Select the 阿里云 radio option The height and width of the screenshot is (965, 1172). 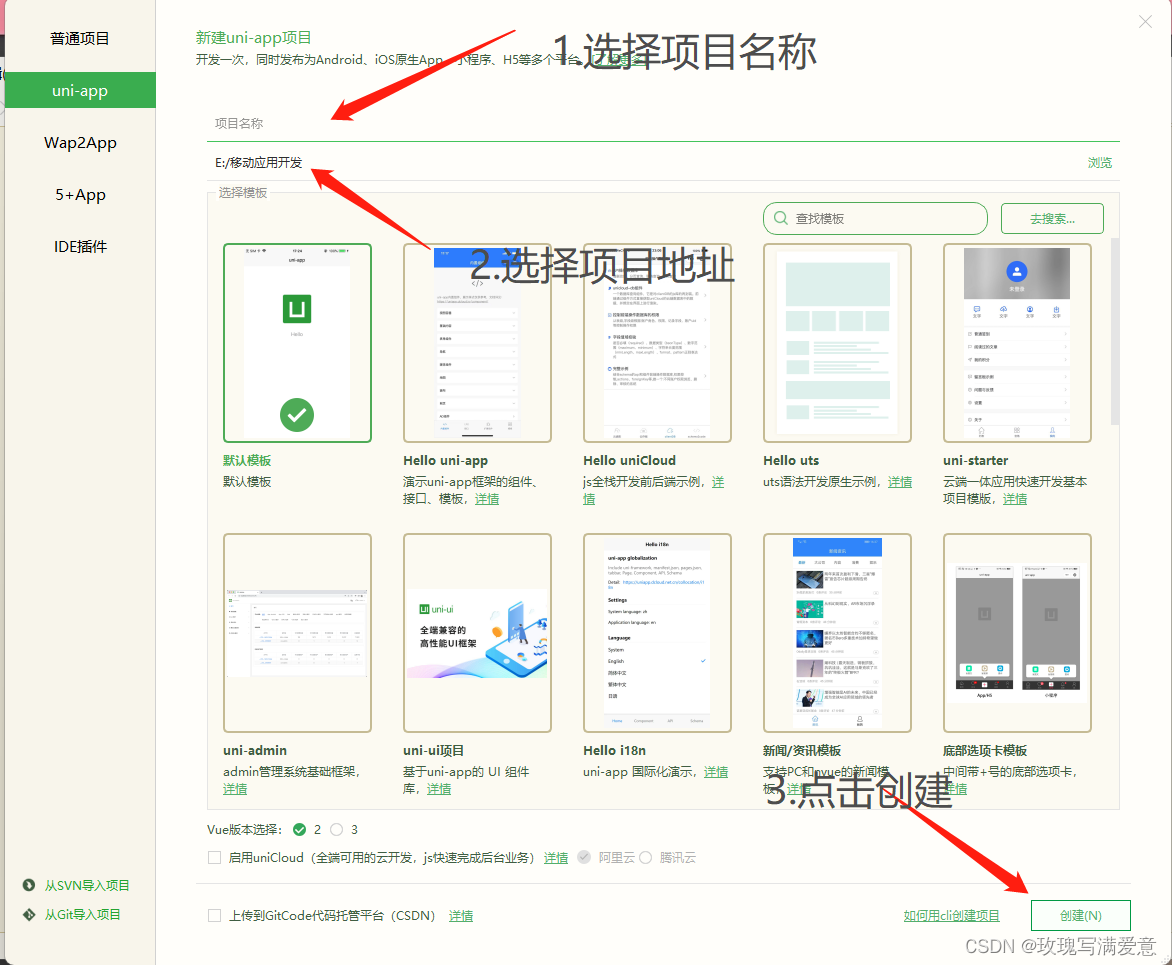584,857
